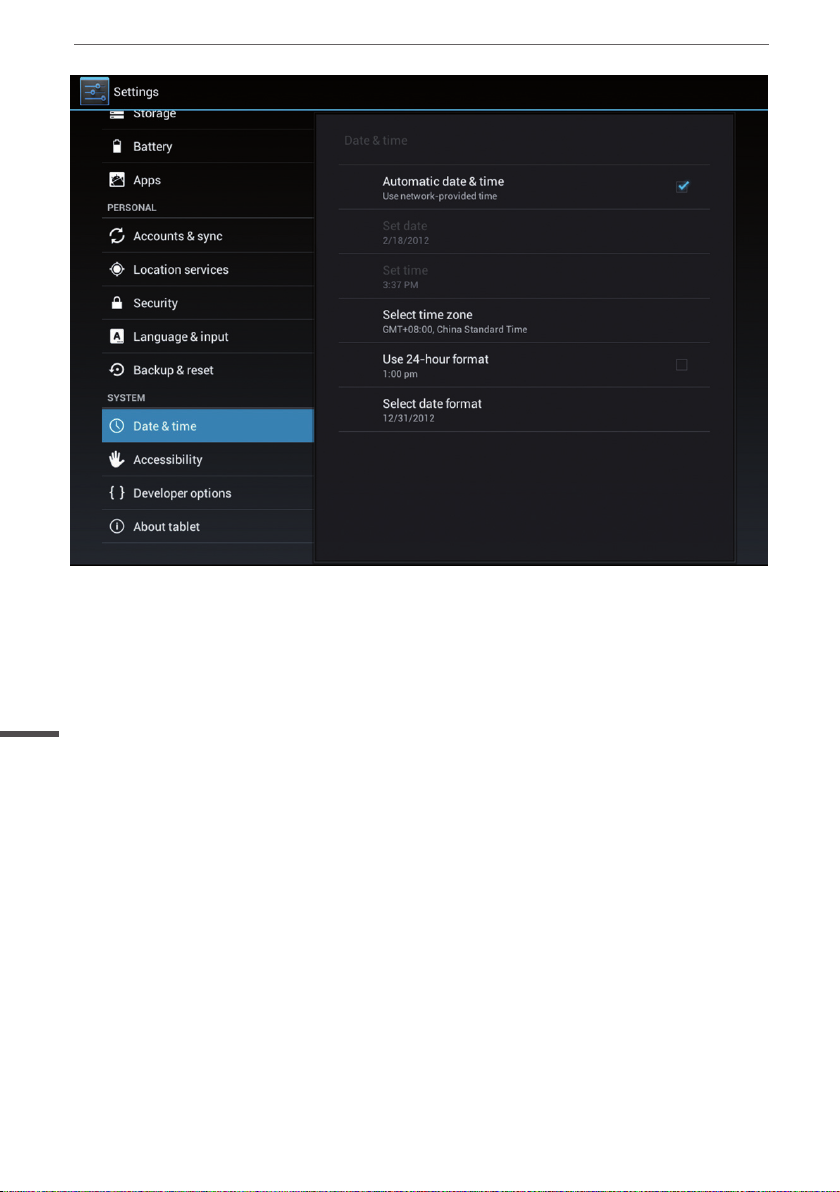The height and width of the screenshot is (1192, 840).
Task: Open Battery settings
Action: point(208,146)
